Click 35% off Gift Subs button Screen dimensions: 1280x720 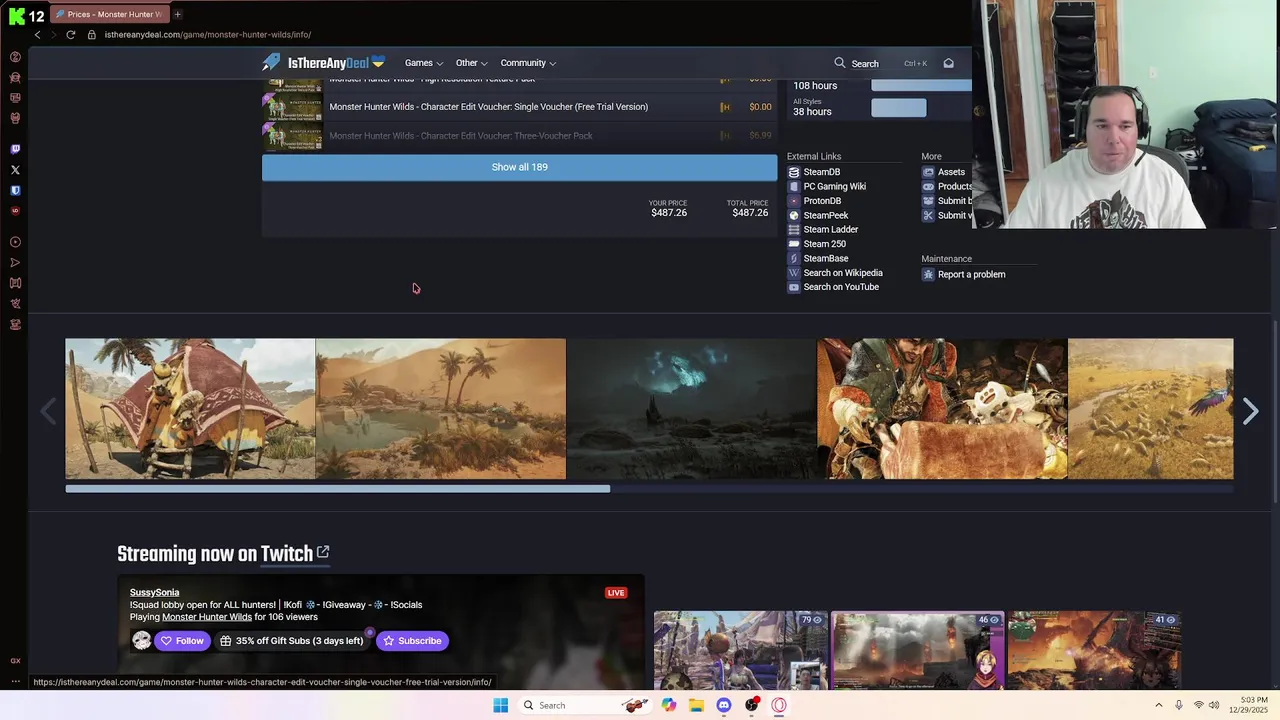pyautogui.click(x=292, y=641)
